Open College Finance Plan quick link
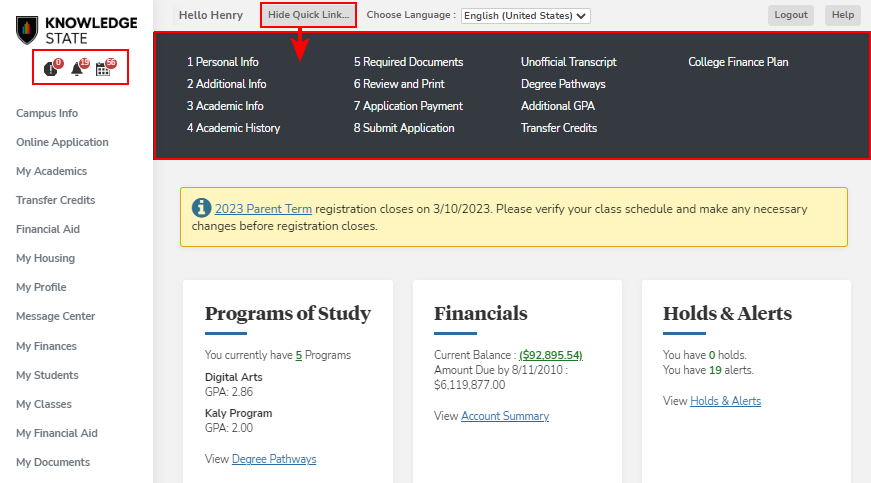This screenshot has height=483, width=871. 738,62
